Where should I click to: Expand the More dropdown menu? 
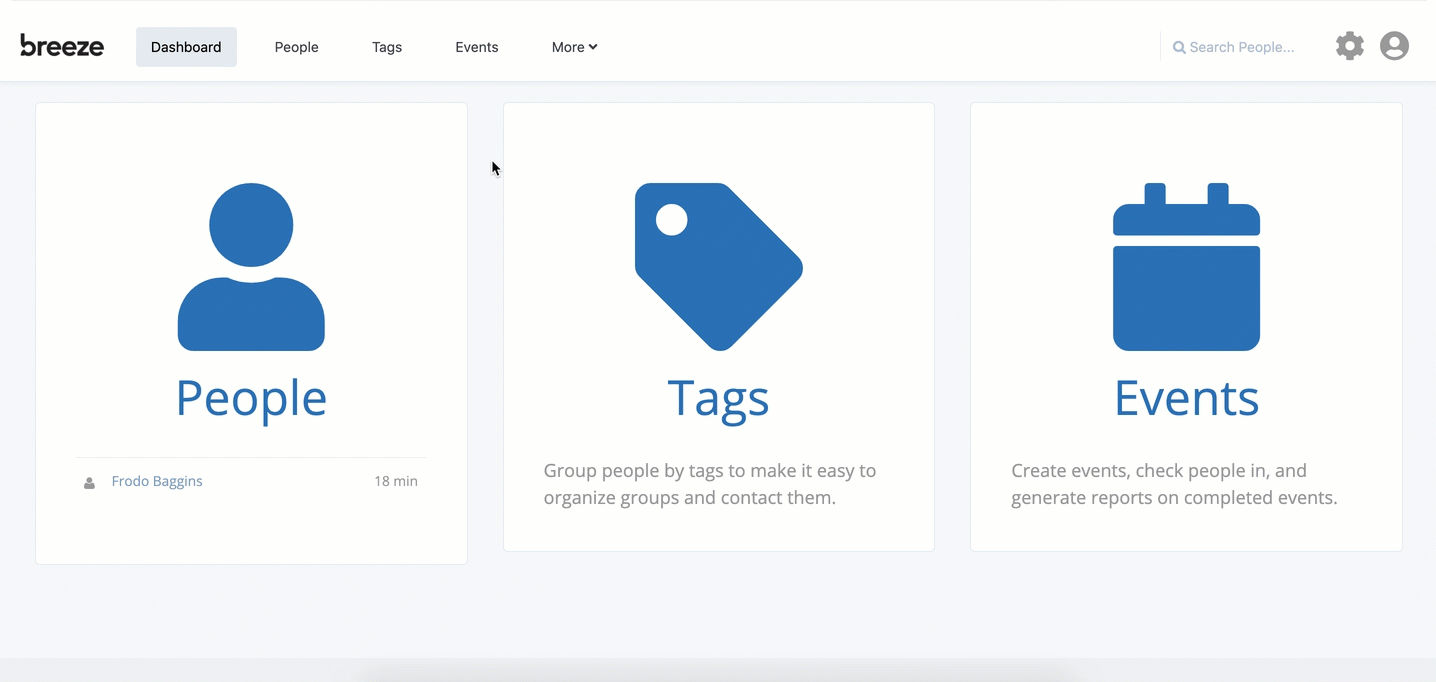click(574, 47)
